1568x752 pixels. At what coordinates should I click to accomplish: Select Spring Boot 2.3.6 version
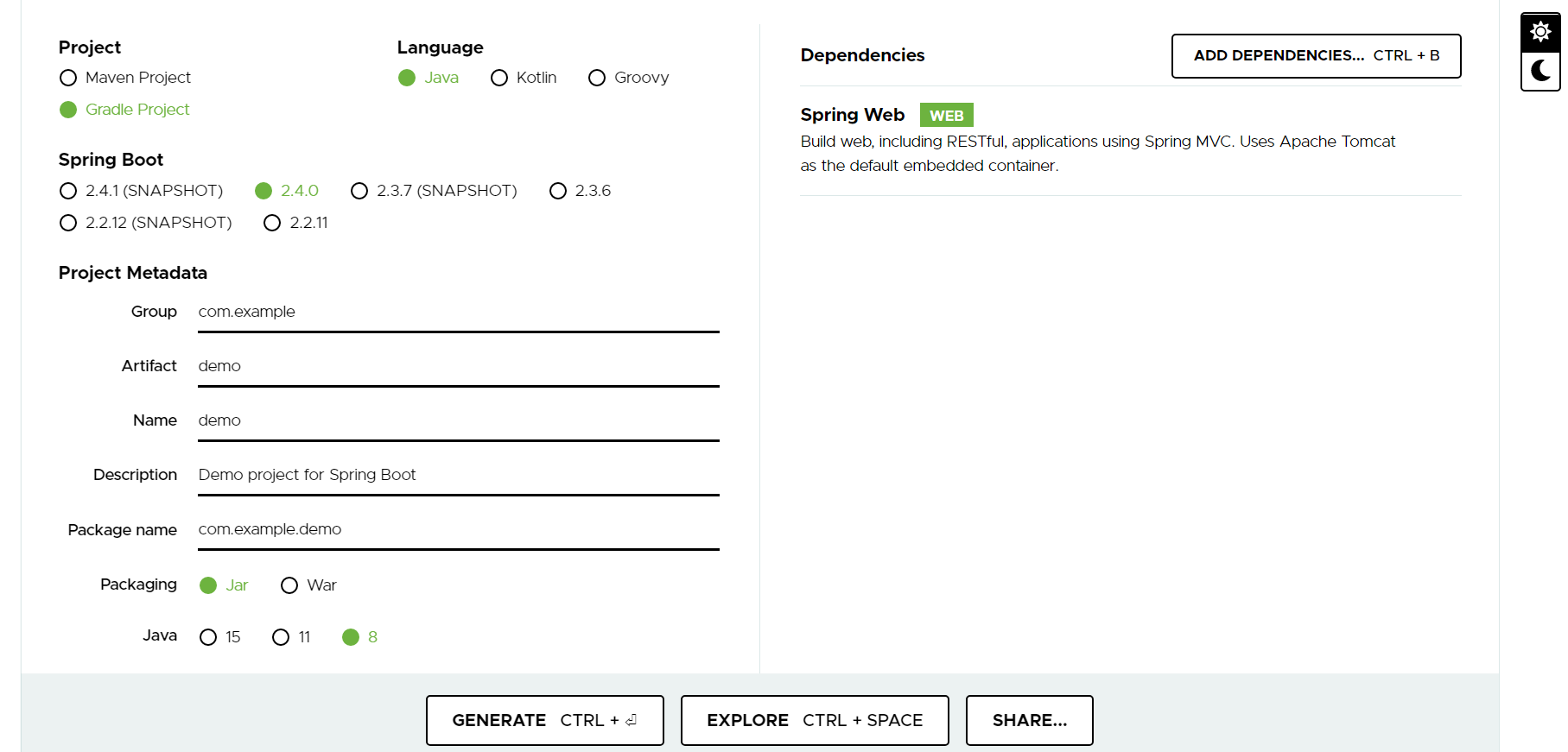click(580, 191)
